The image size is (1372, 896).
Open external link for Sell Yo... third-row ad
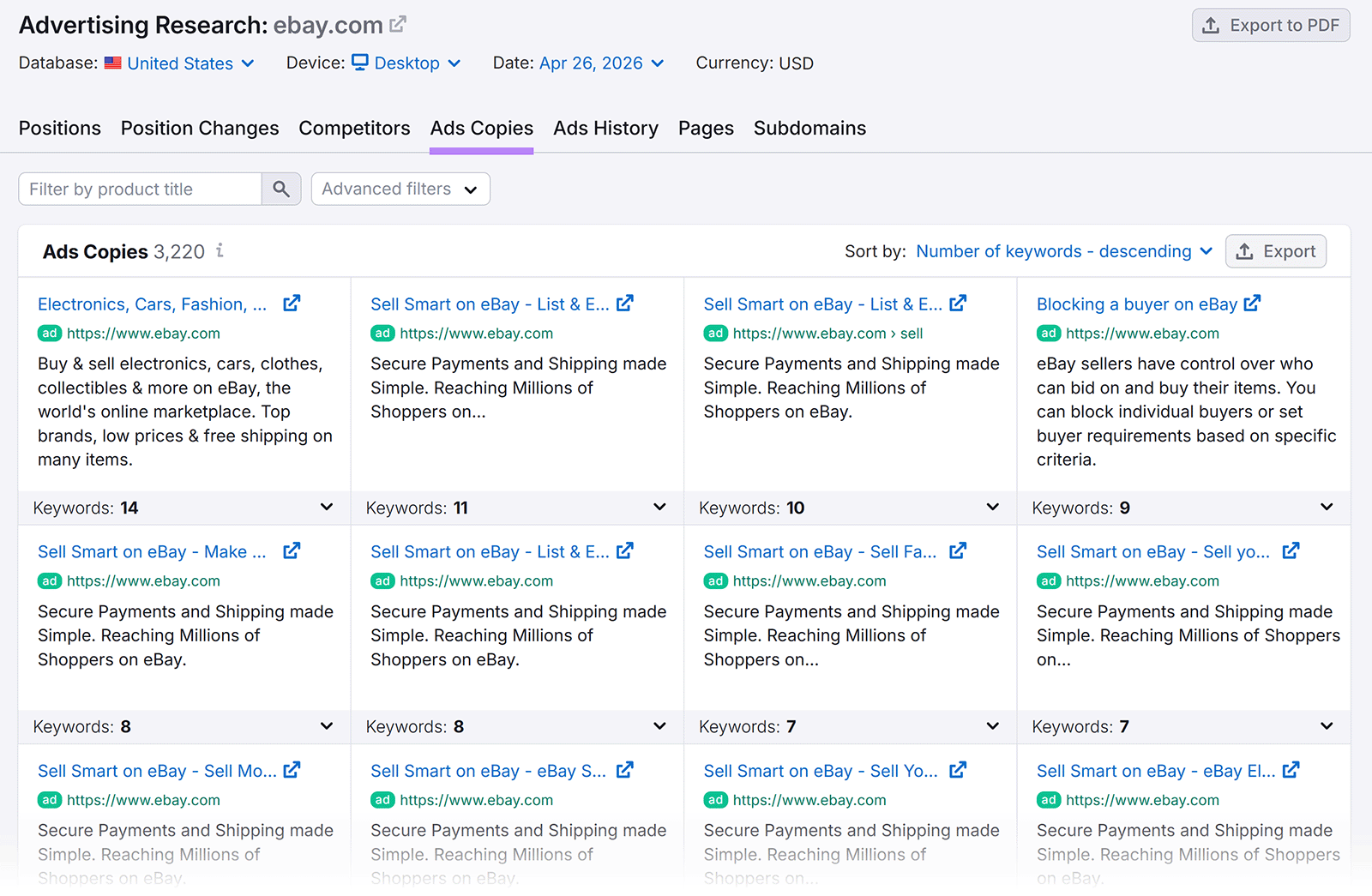point(958,770)
